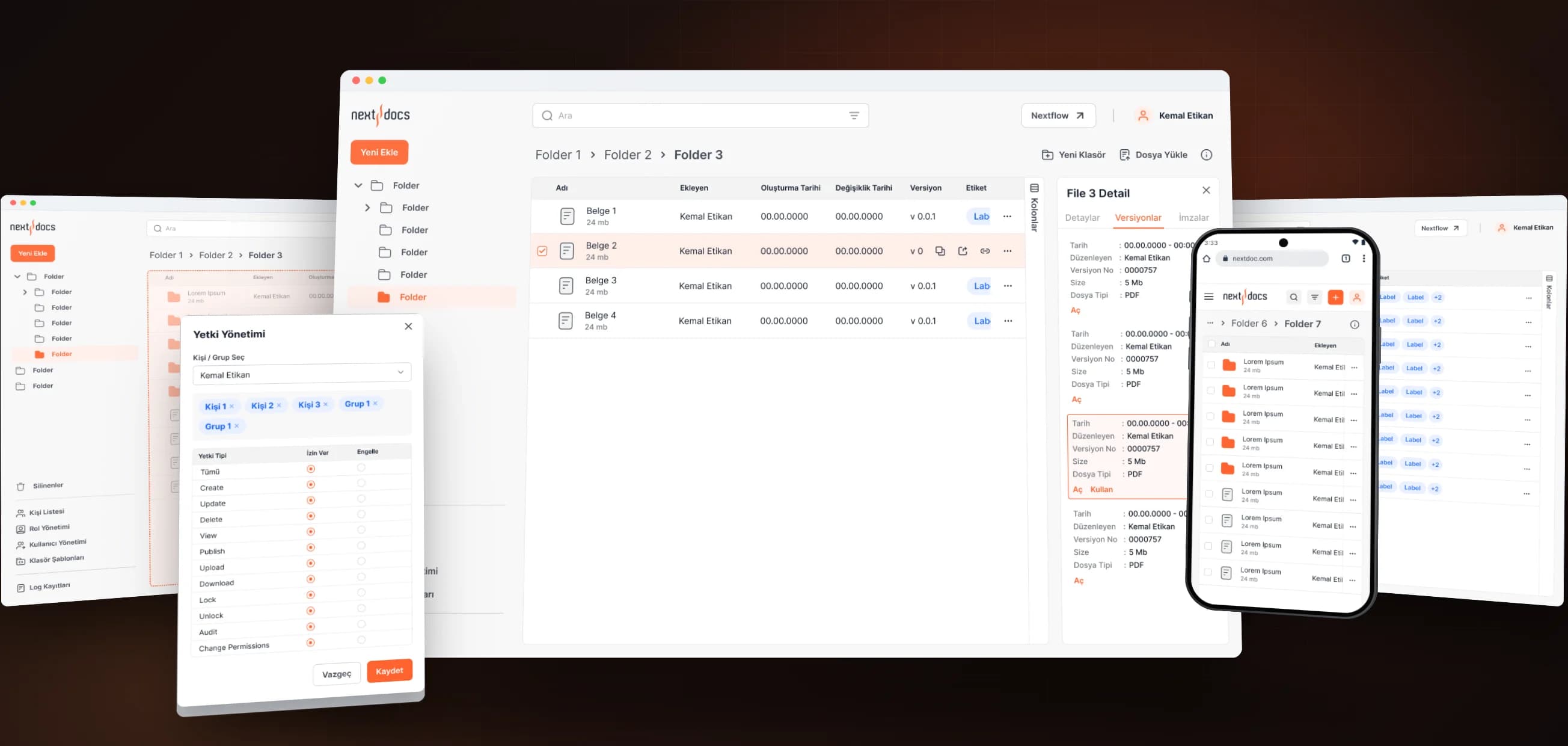This screenshot has height=746, width=1568.
Task: Click the Kaydet button
Action: click(x=390, y=670)
